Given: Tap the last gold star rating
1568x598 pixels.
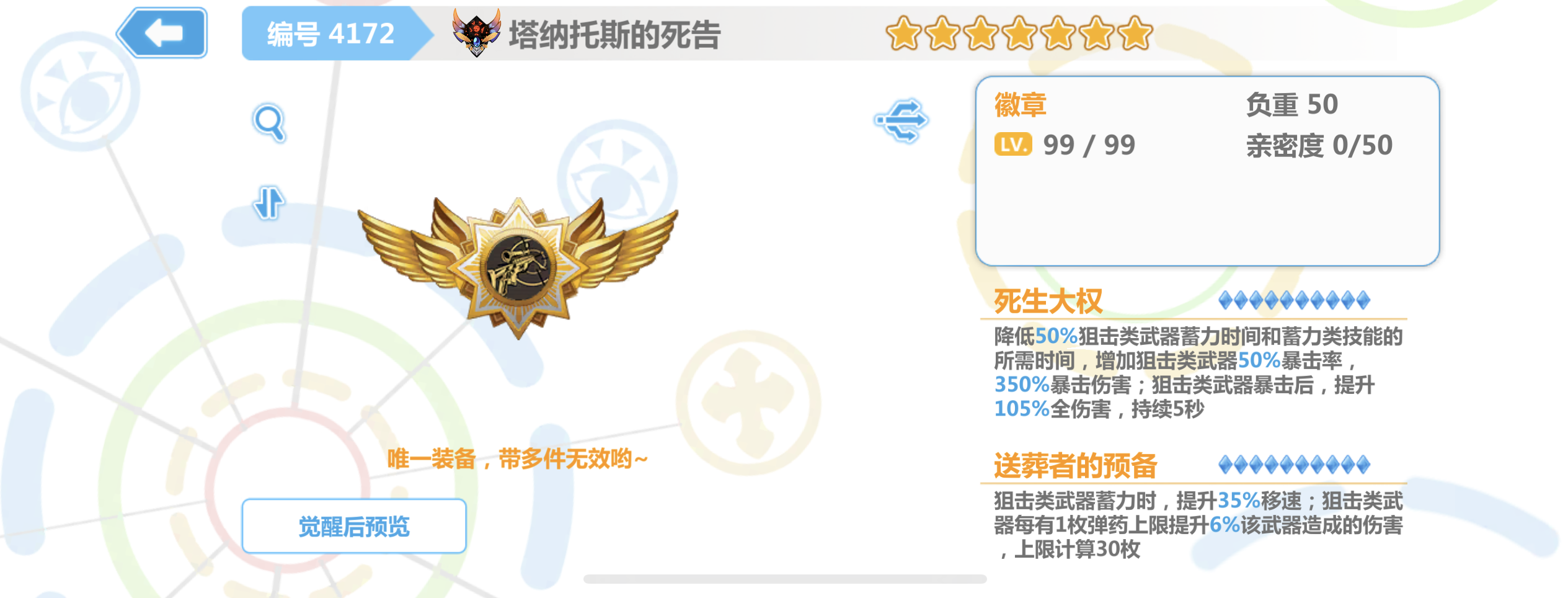Looking at the screenshot, I should coord(1135,33).
